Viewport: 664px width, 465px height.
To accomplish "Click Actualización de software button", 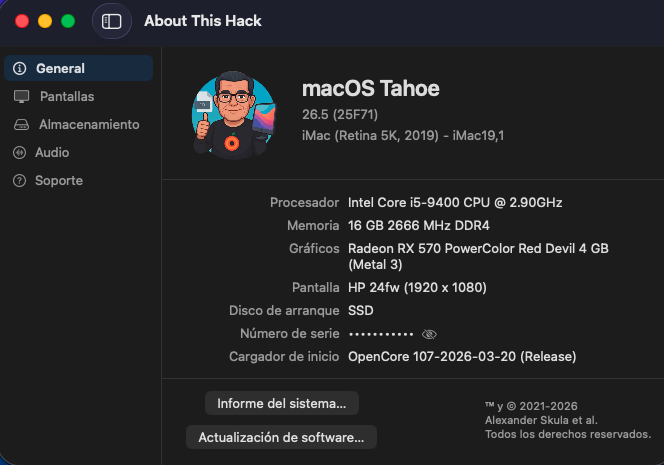I will [281, 437].
